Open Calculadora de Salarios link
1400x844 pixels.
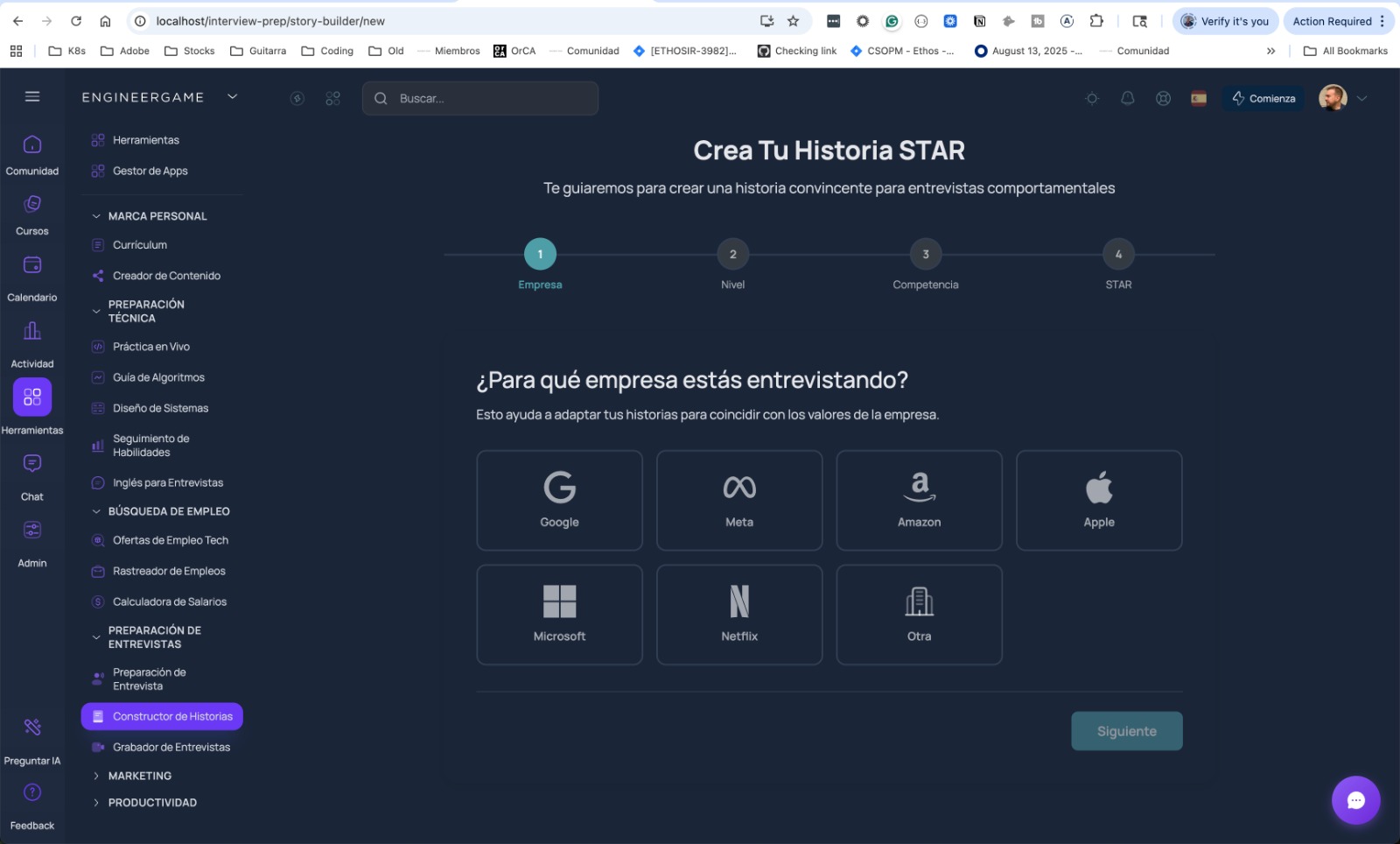(x=169, y=601)
